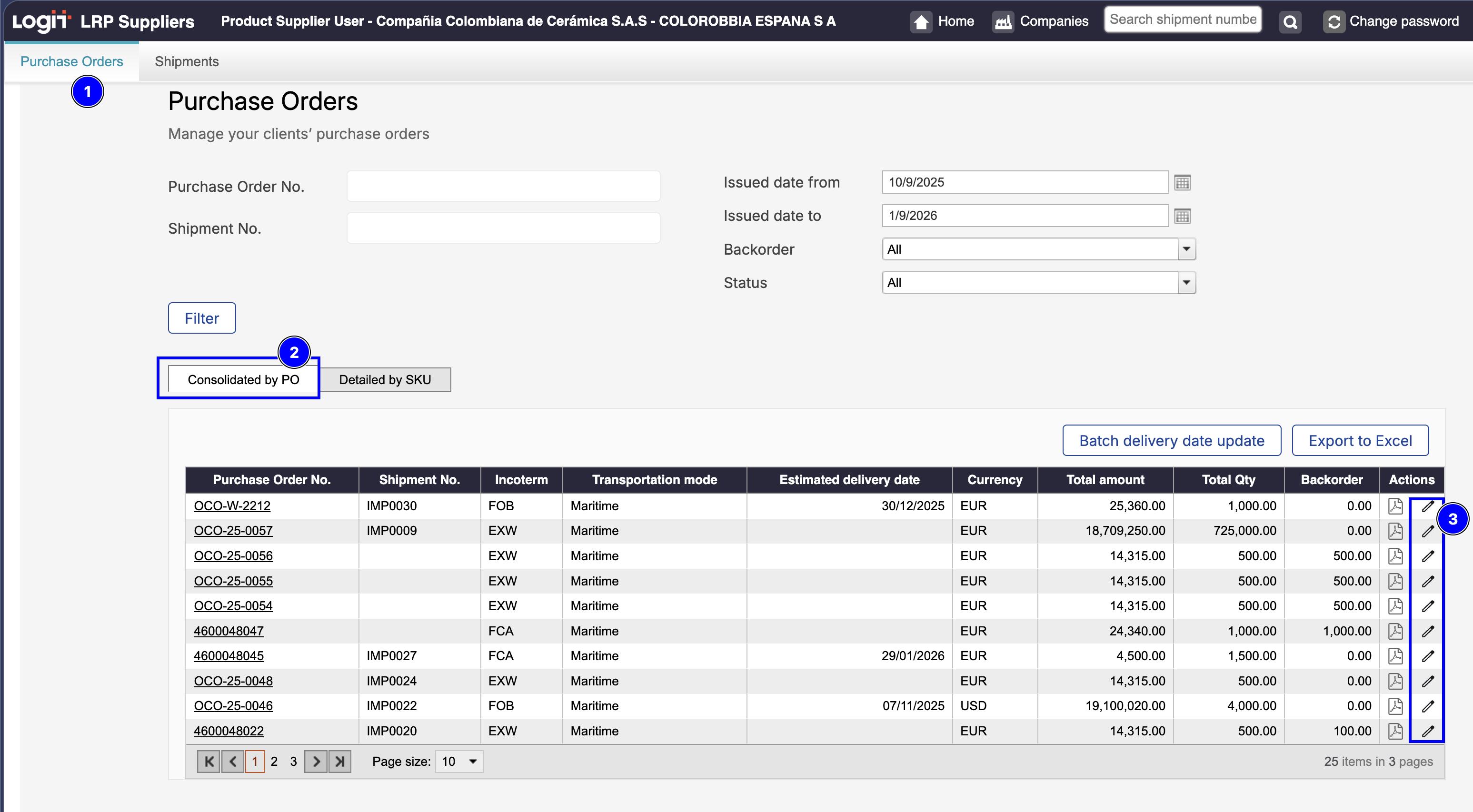Click edit pencil for order 4600048045
1473x812 pixels.
point(1428,656)
